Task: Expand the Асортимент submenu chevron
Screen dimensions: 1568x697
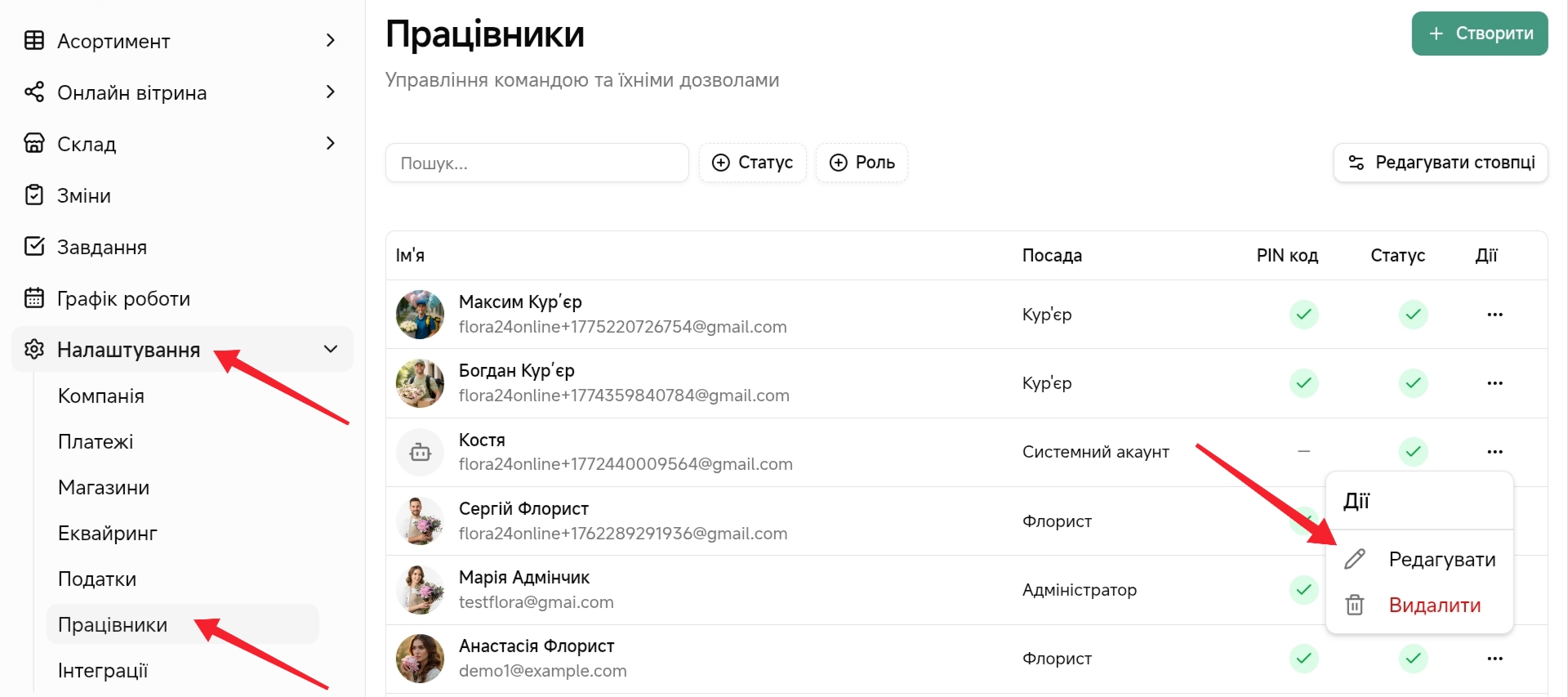Action: (x=331, y=40)
